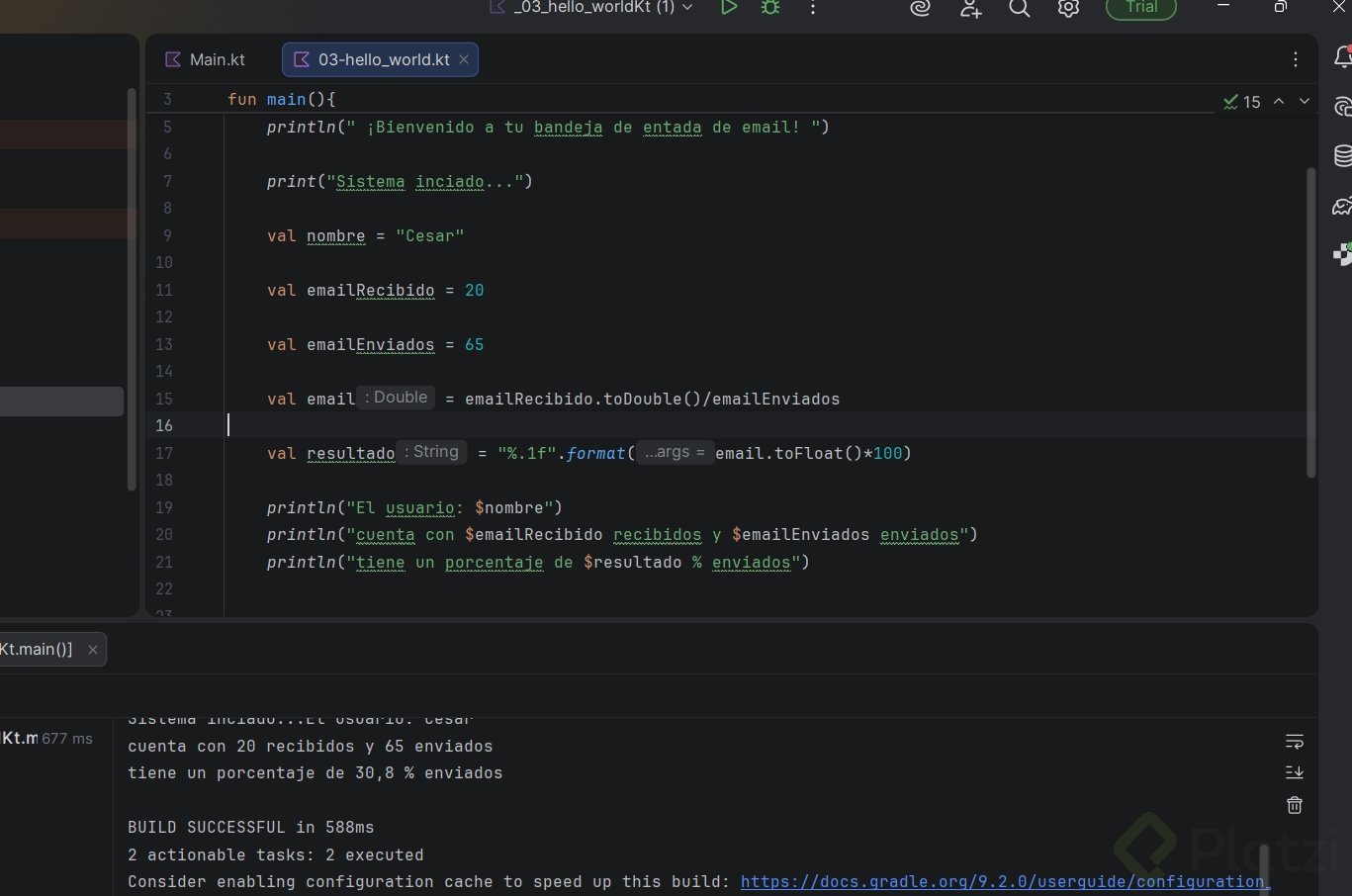
Task: Show the Notifications bell panel
Action: click(1342, 58)
